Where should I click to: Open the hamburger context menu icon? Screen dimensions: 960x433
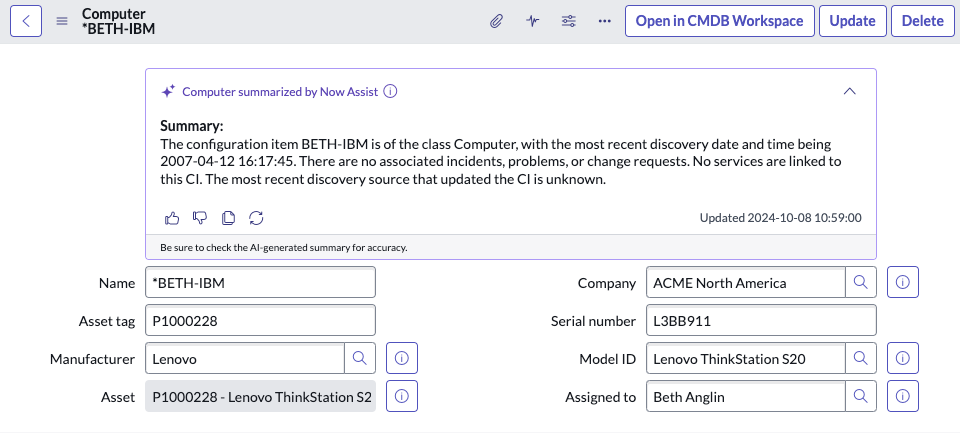62,21
